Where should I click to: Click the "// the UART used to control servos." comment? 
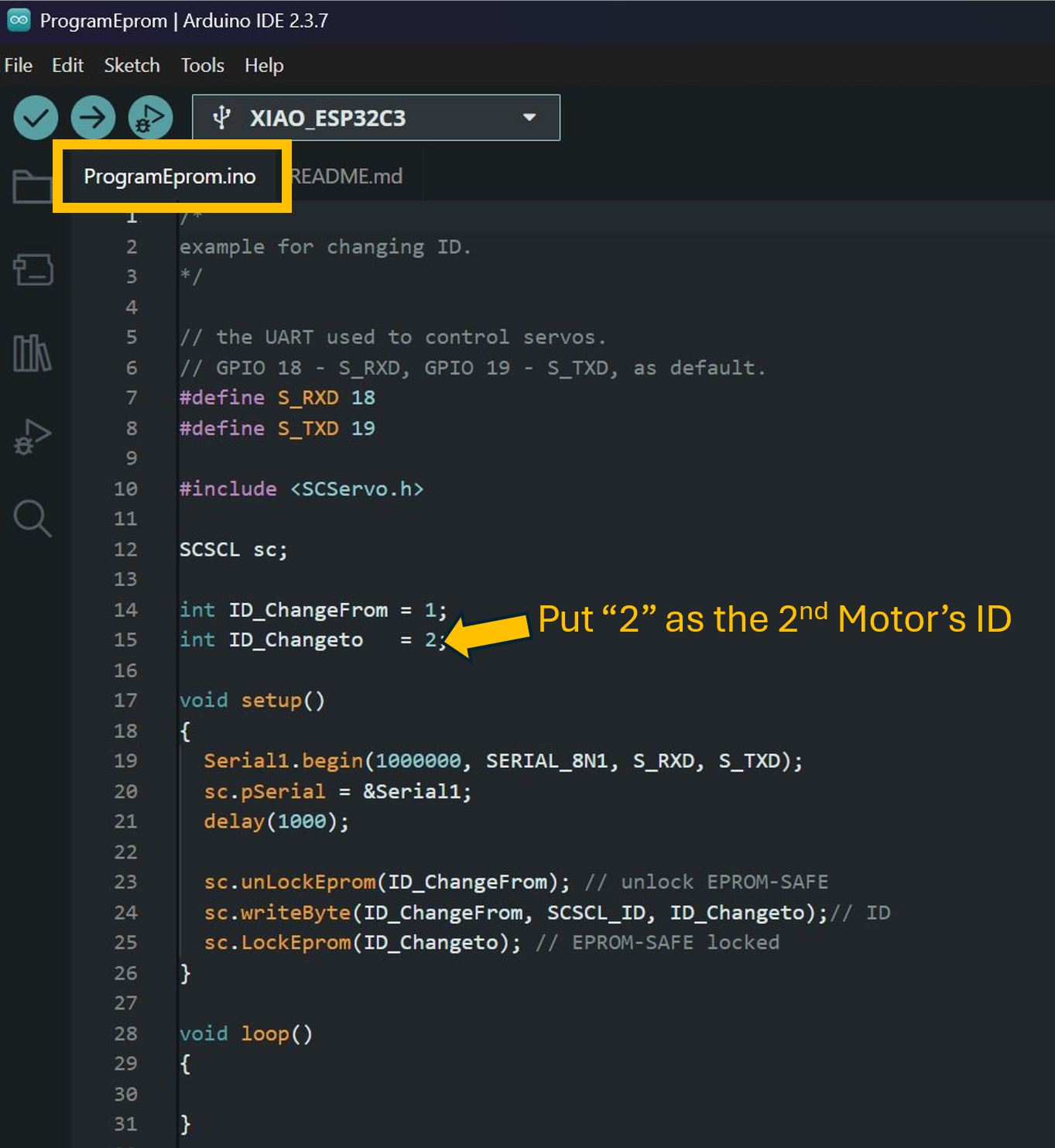pos(393,338)
